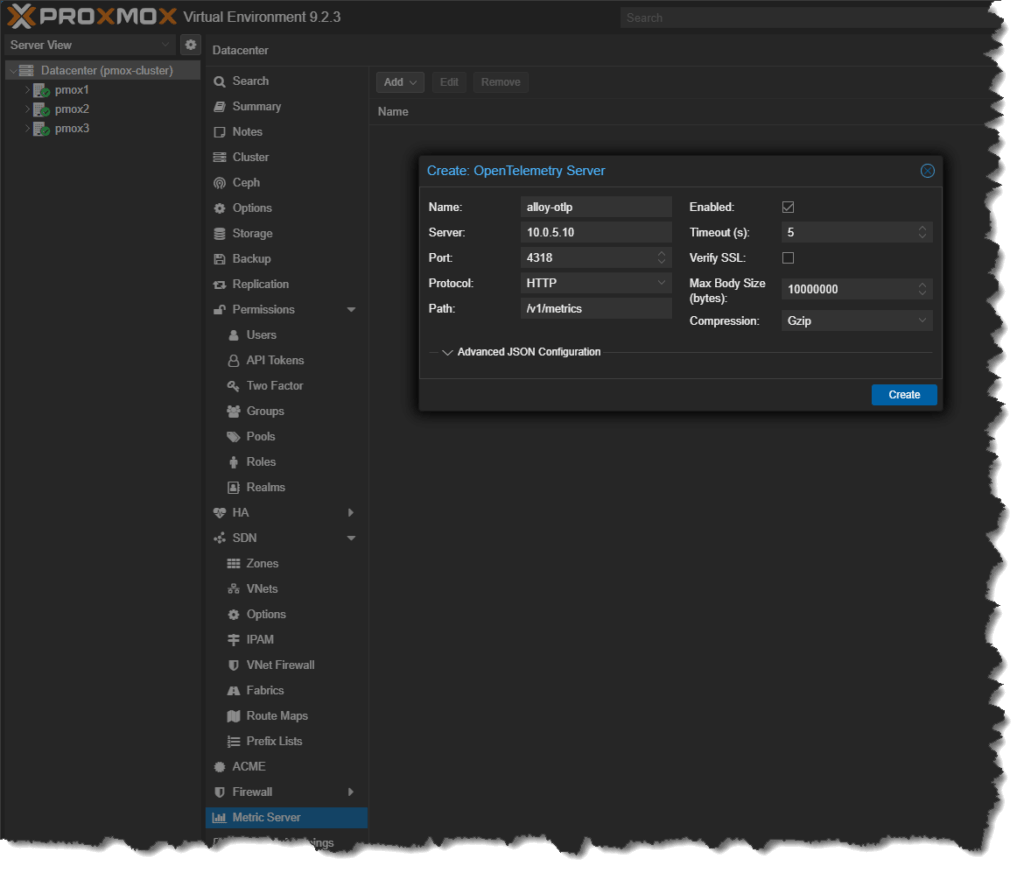The height and width of the screenshot is (873, 1024).
Task: Click the Replication icon in sidebar
Action: 219,285
